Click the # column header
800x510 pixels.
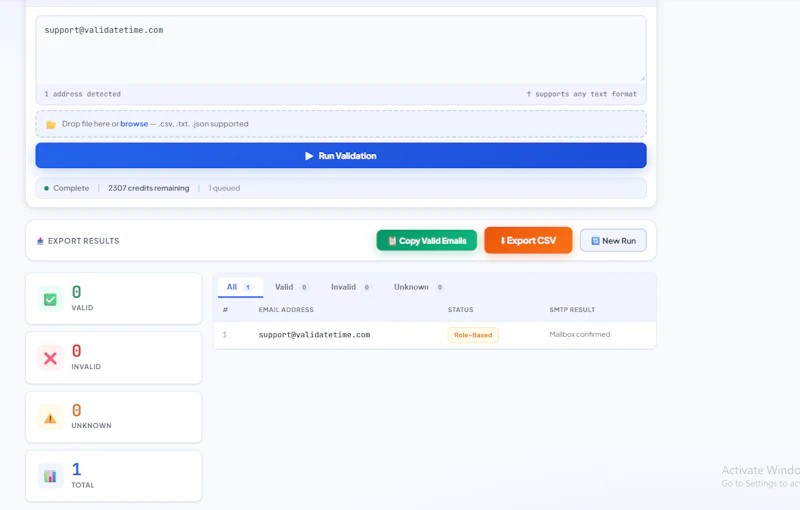[225, 310]
